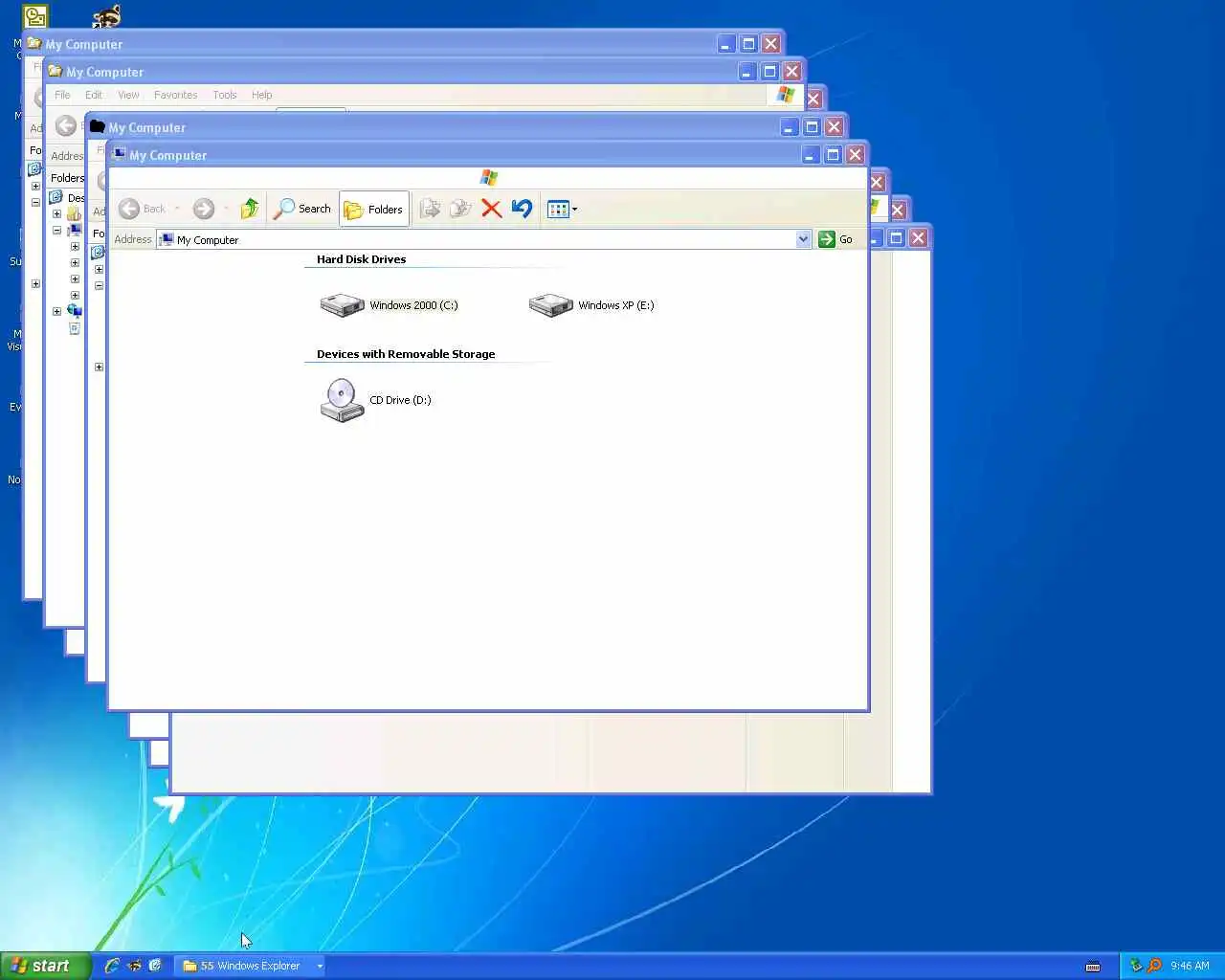Screen dimensions: 1225x980
Task: Select the Recycle Bin icon in folder tree
Action: click(x=75, y=328)
